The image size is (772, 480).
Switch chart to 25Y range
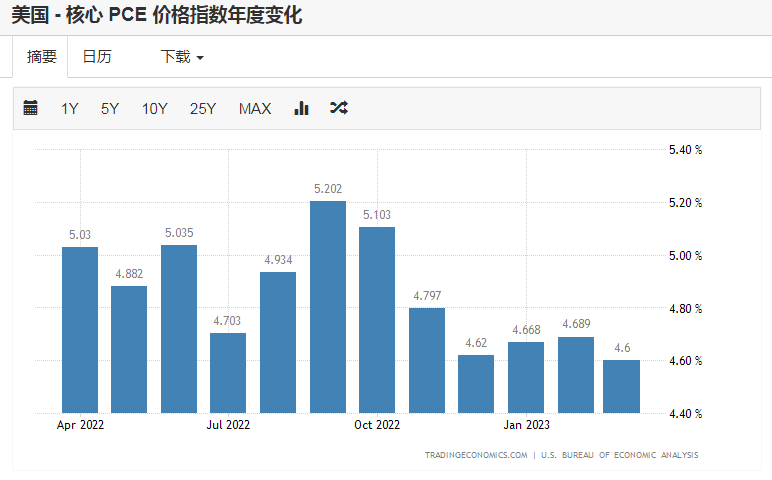click(x=203, y=108)
